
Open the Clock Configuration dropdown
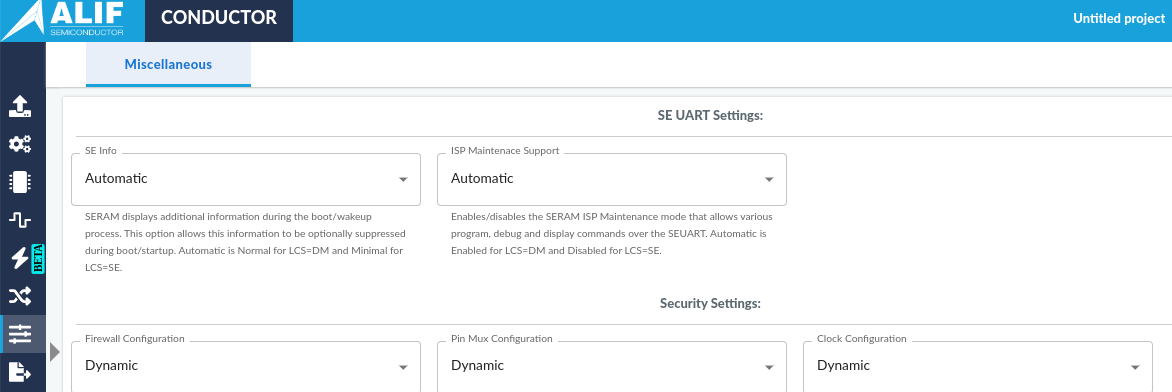(x=978, y=367)
